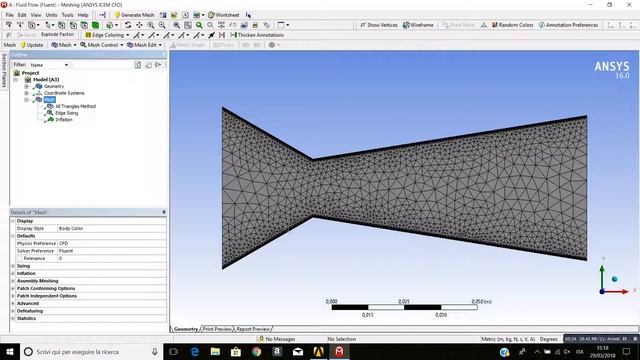Image resolution: width=640 pixels, height=360 pixels.
Task: Click the Zoom to Fit green magnifier
Action: (x=199, y=25)
